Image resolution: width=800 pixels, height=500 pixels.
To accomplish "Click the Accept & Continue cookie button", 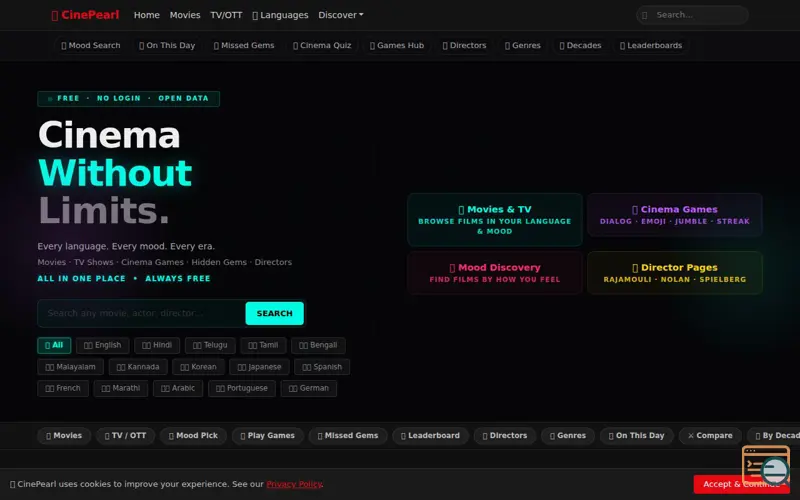I will tap(741, 484).
